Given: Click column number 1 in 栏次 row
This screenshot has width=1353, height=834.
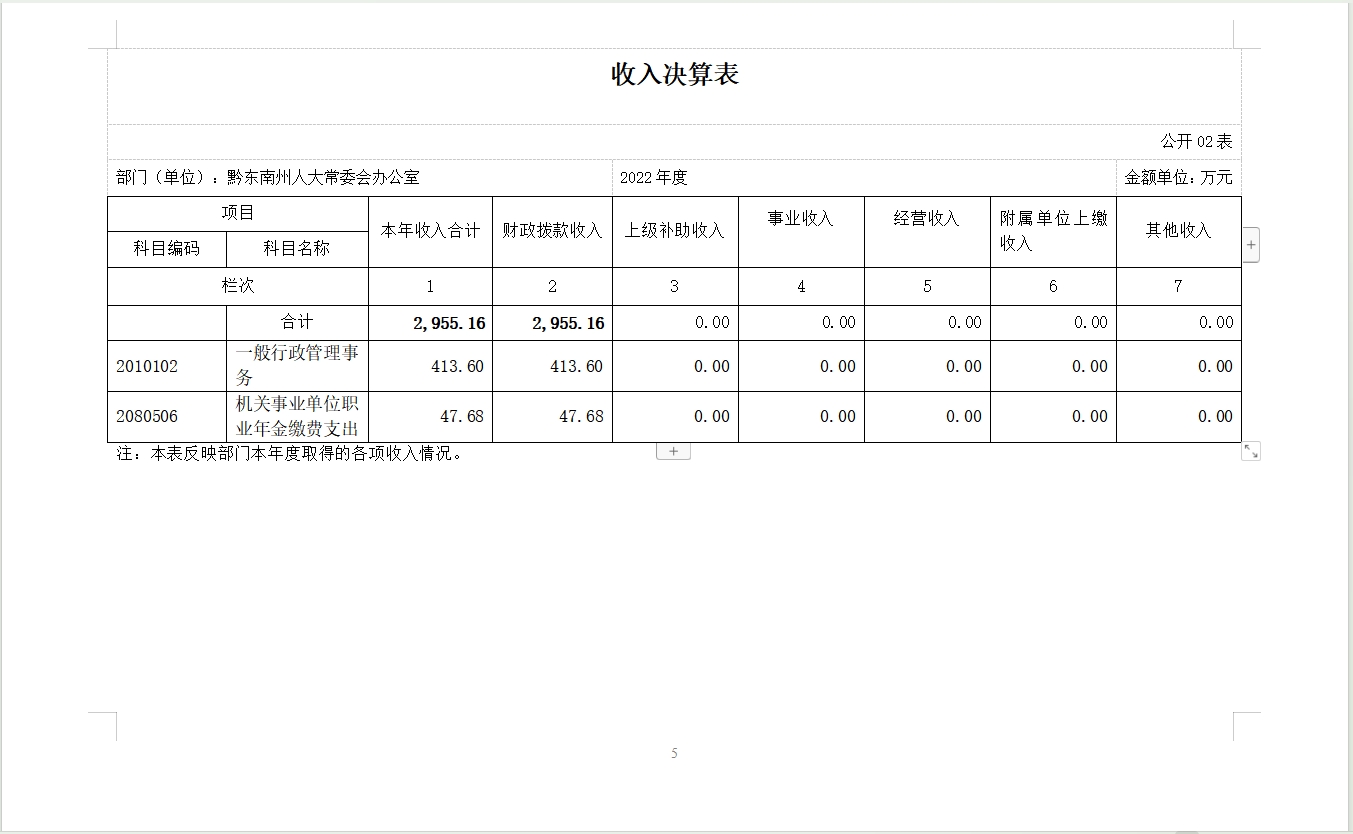Looking at the screenshot, I should click(x=430, y=286).
